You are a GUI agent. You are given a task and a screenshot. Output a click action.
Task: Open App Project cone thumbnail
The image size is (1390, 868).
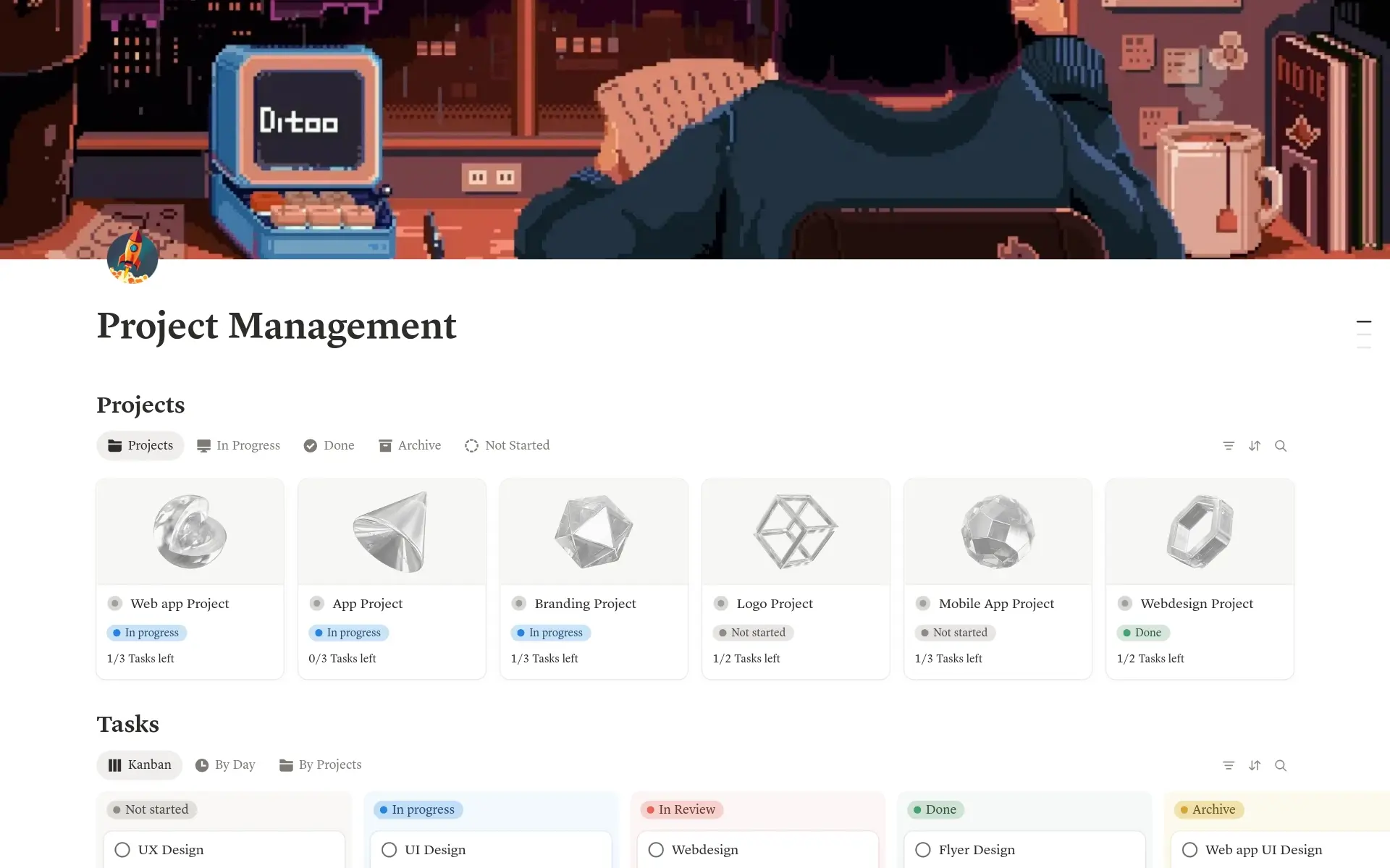tap(392, 531)
